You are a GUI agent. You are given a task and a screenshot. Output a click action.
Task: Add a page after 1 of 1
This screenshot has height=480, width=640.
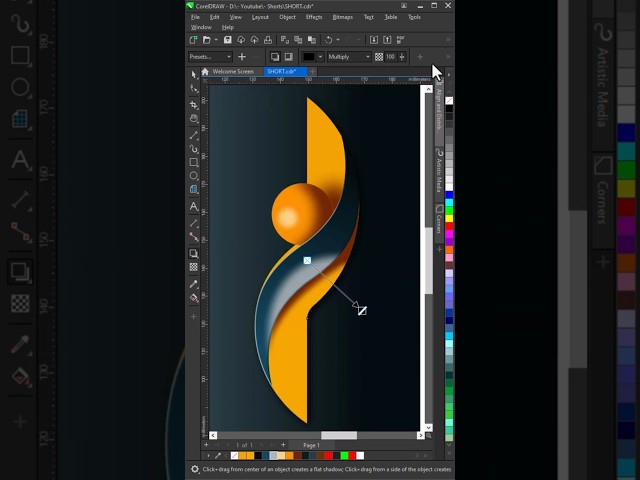pos(283,445)
